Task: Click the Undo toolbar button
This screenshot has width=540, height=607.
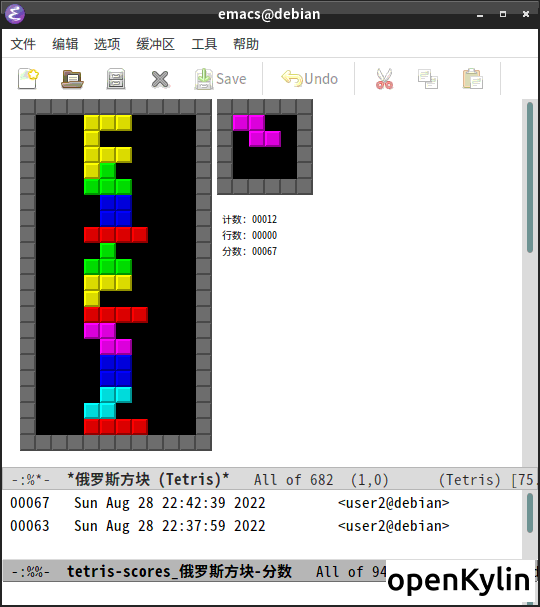Action: pyautogui.click(x=309, y=79)
